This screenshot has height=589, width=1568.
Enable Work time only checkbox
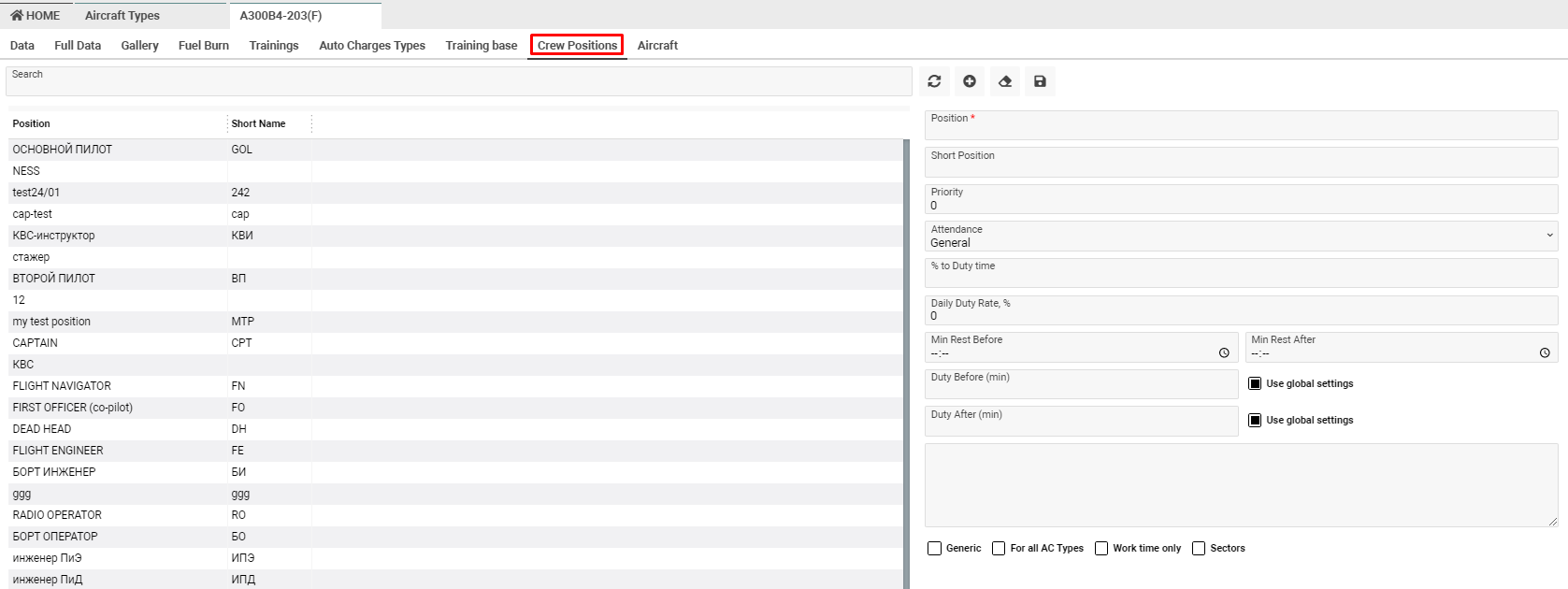point(1101,549)
